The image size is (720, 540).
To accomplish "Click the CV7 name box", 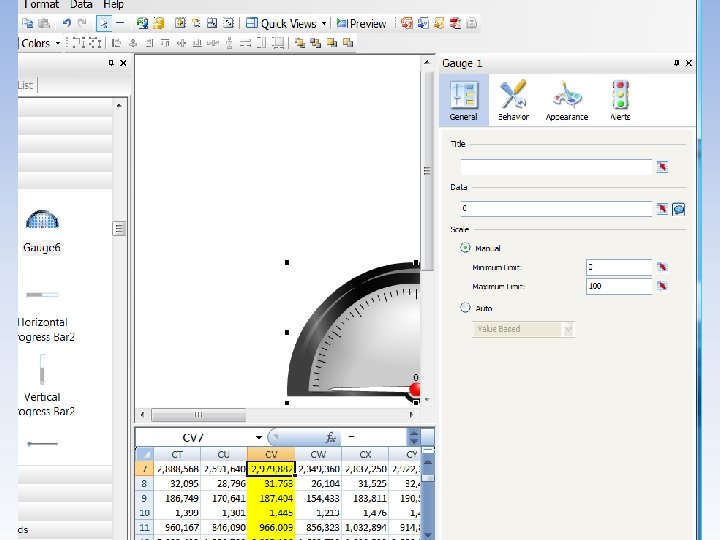I will coord(194,437).
